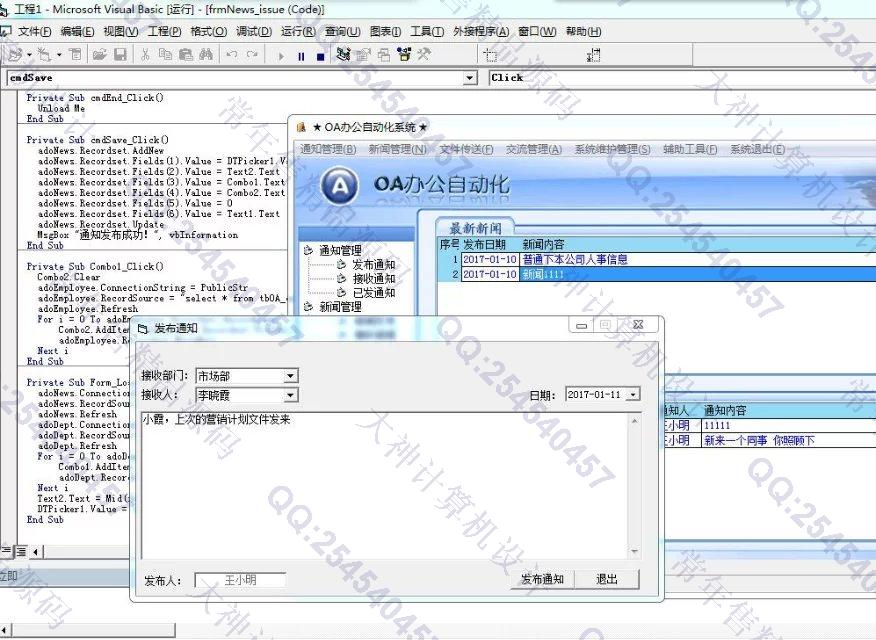Screen dimensions: 876x640
Task: Click the Paste clipboard icon
Action: [186, 55]
